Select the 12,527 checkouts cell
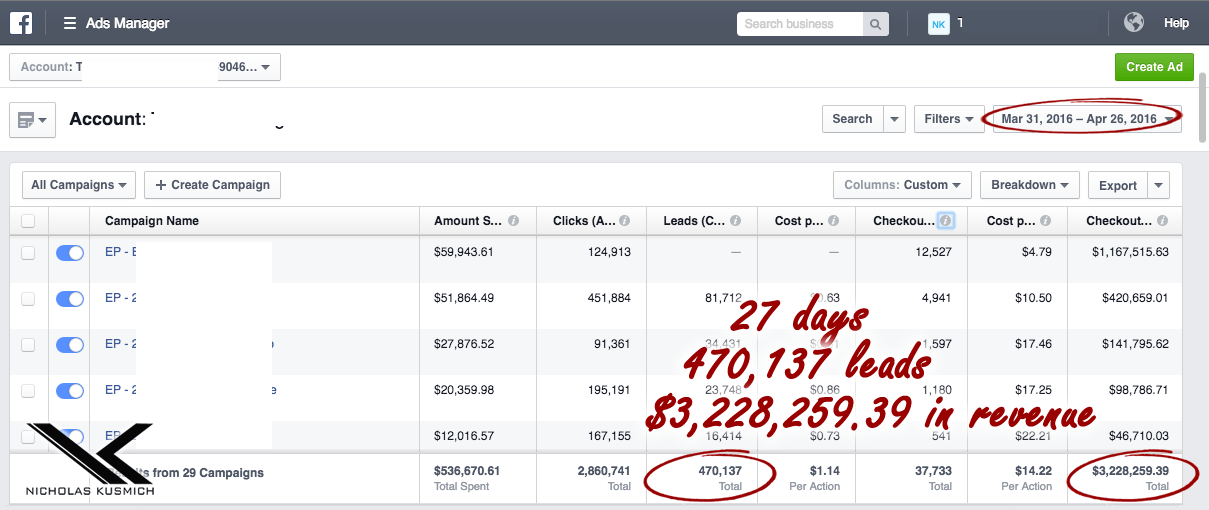1209x510 pixels. (933, 252)
